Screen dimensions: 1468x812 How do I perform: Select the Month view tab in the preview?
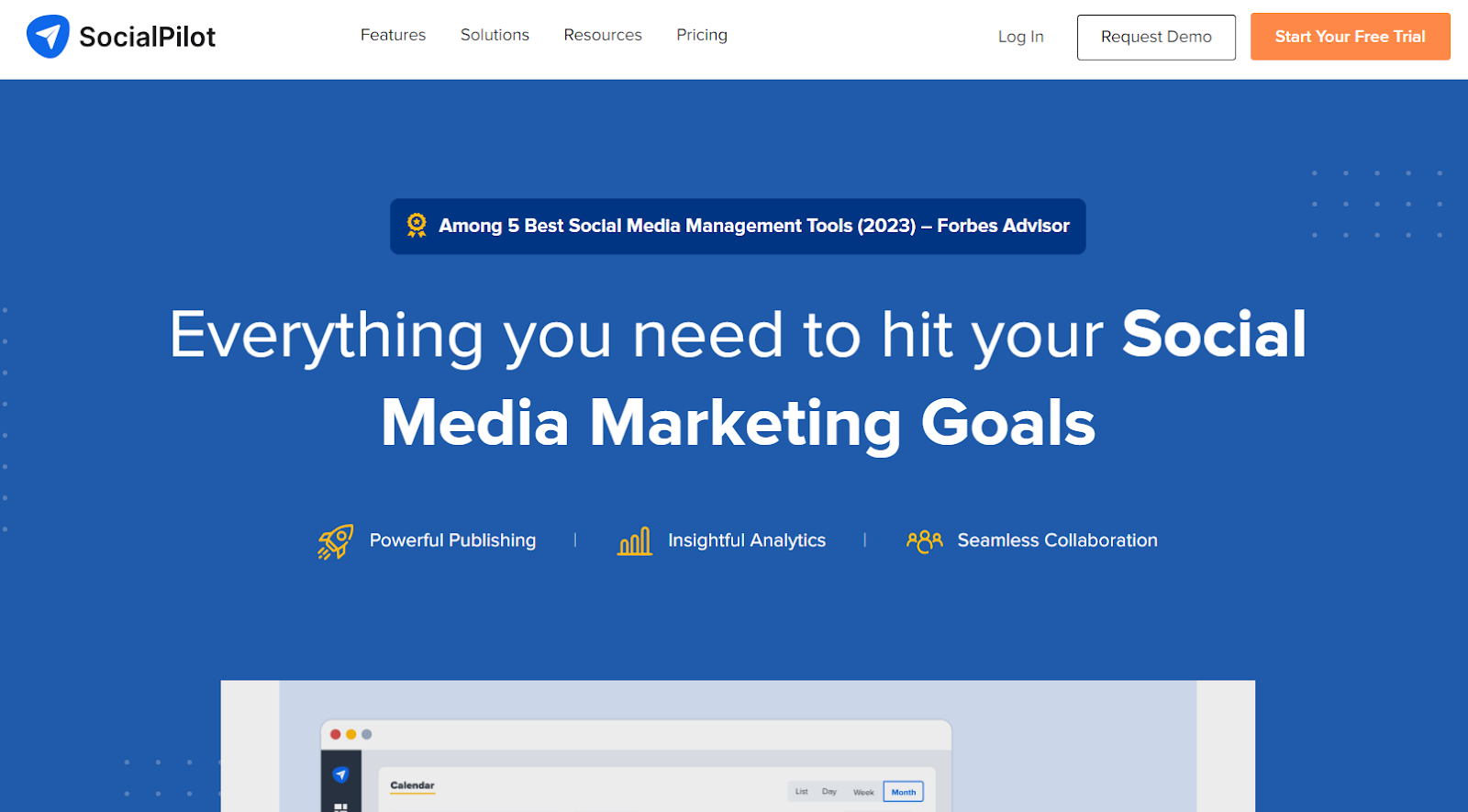pos(904,792)
